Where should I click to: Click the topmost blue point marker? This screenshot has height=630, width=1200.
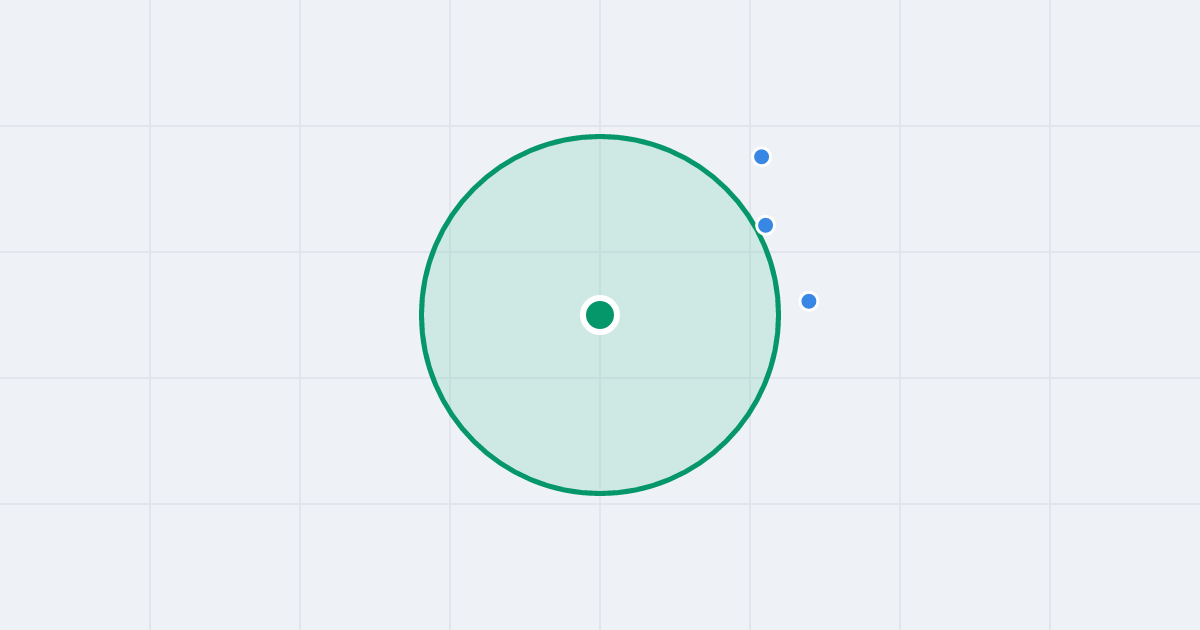(761, 156)
